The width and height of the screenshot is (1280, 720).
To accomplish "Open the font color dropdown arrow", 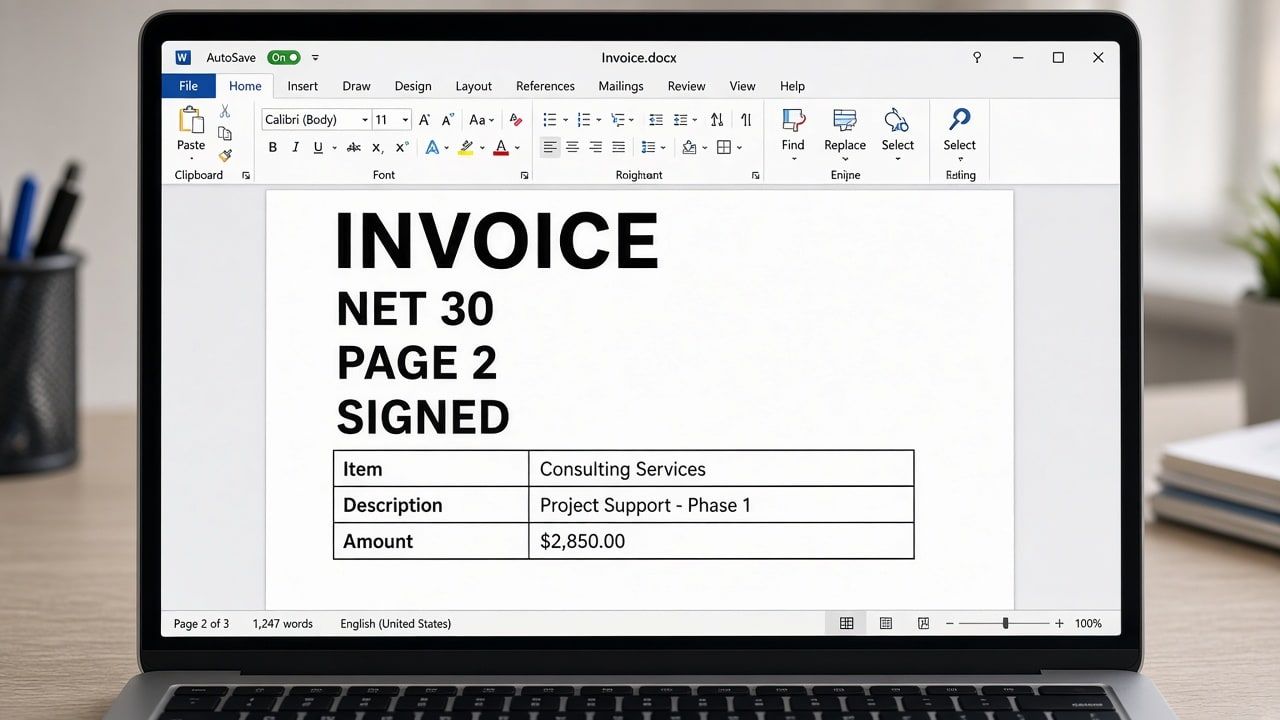I will tap(517, 148).
